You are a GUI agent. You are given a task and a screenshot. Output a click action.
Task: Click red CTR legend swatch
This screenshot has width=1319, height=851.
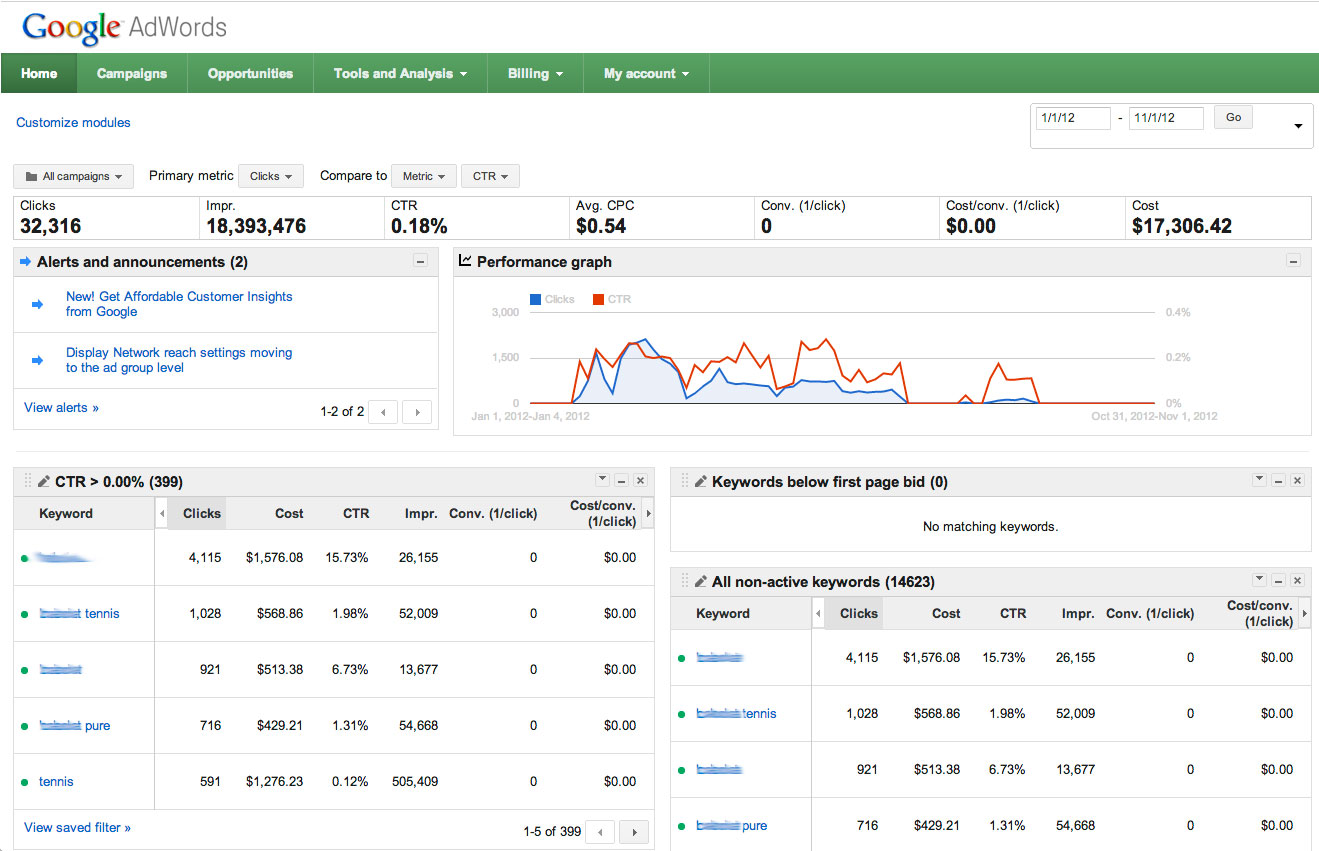point(598,299)
